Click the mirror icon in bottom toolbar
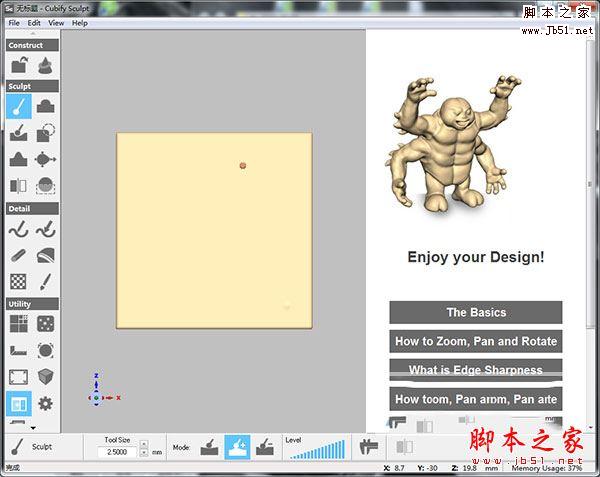The image size is (600, 477). [404, 446]
